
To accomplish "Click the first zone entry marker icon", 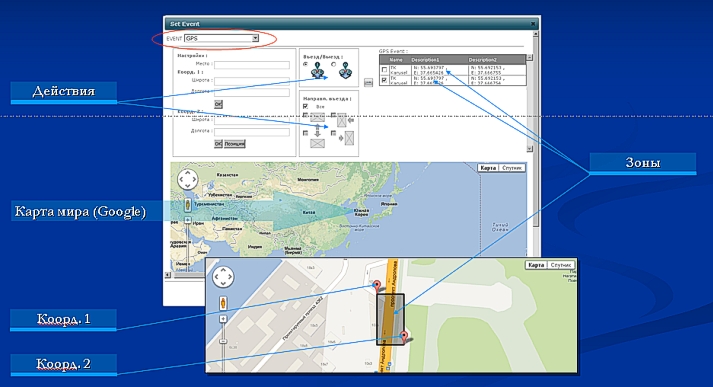I will (x=318, y=70).
